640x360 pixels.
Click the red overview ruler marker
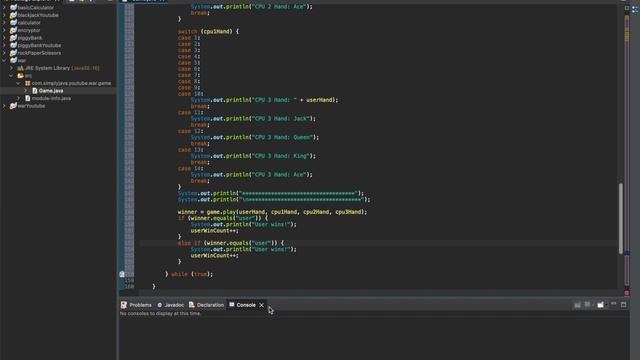(x=627, y=293)
